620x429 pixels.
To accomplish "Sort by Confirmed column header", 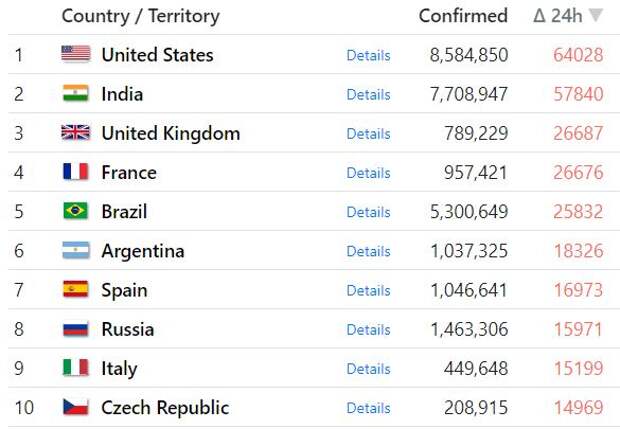I will pos(463,16).
